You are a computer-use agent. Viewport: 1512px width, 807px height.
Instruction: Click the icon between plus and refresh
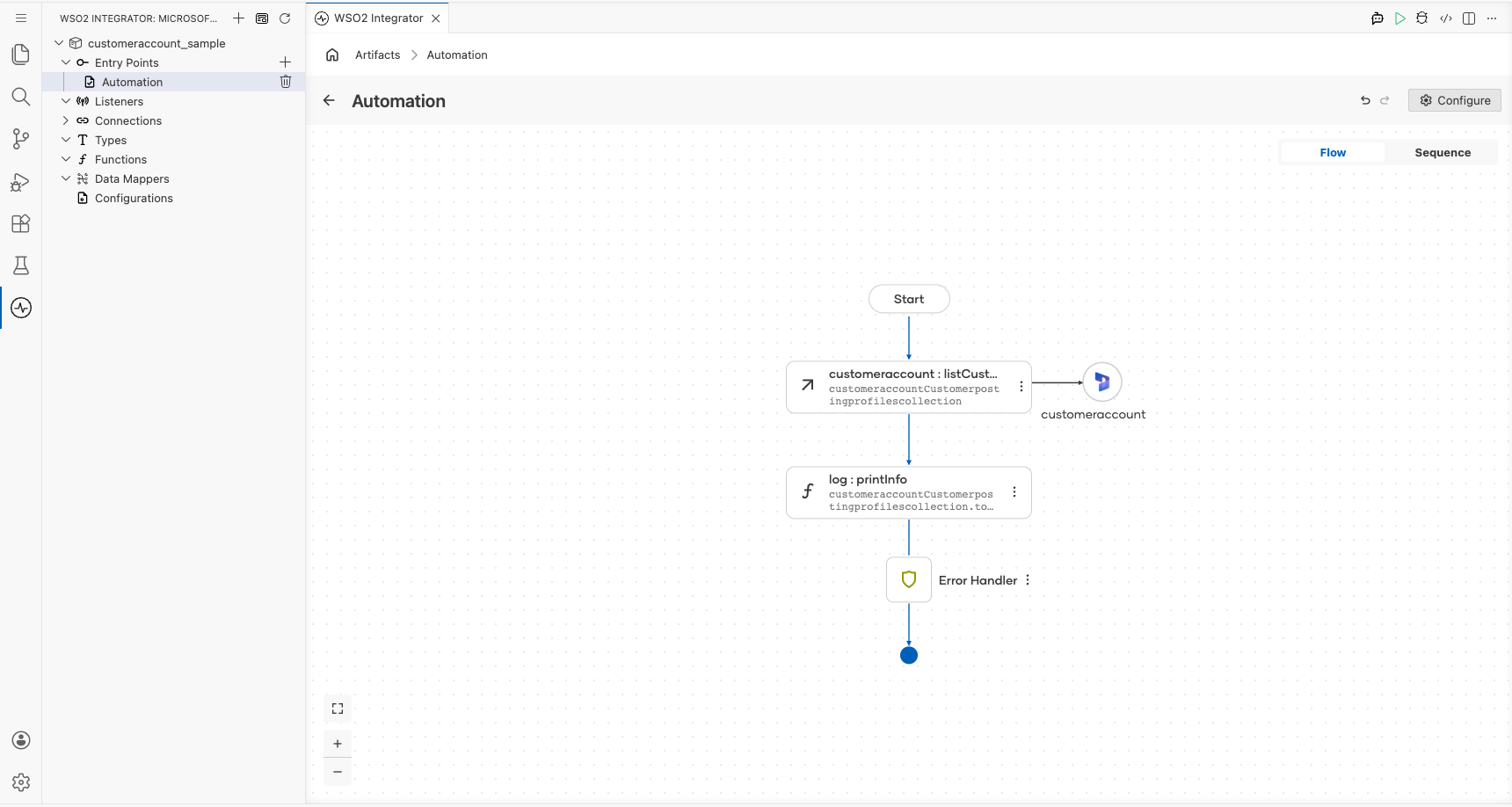[x=262, y=18]
